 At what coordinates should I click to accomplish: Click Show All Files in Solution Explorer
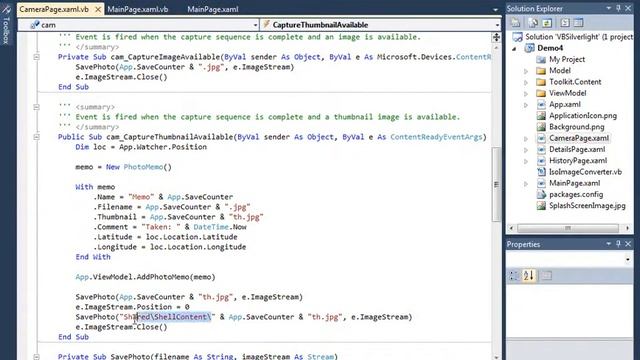533,23
